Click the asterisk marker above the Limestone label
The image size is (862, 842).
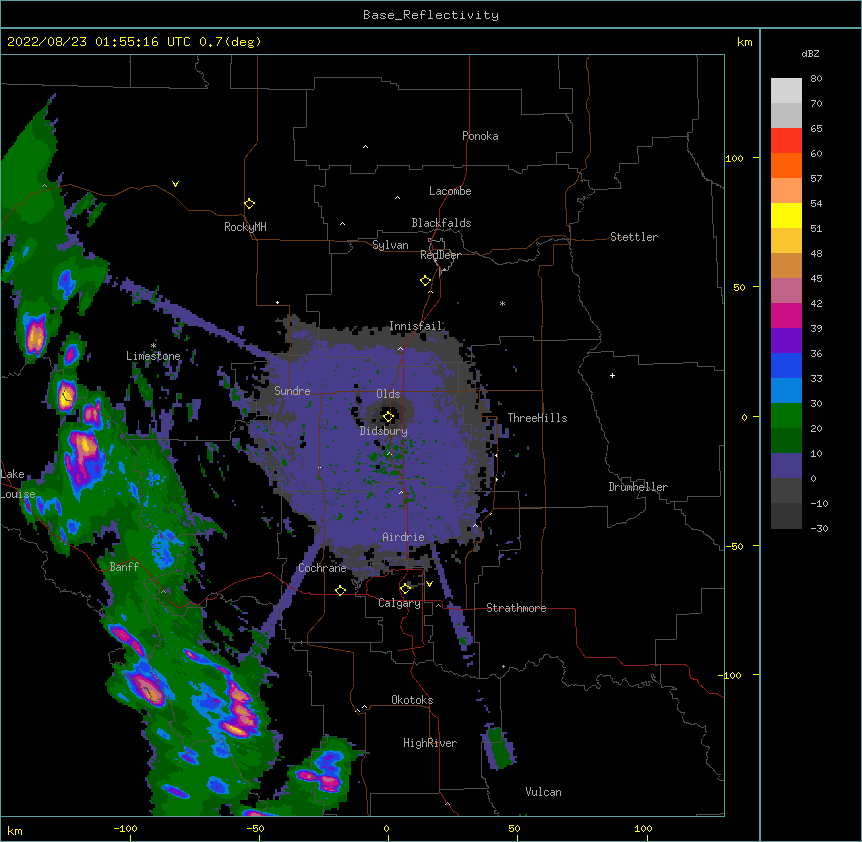coord(153,346)
